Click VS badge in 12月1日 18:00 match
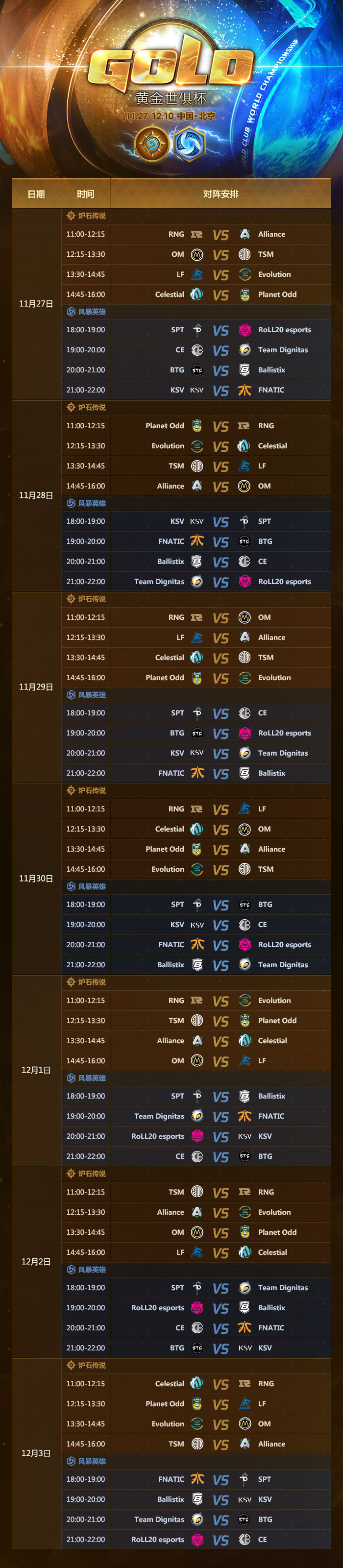 (x=221, y=1097)
